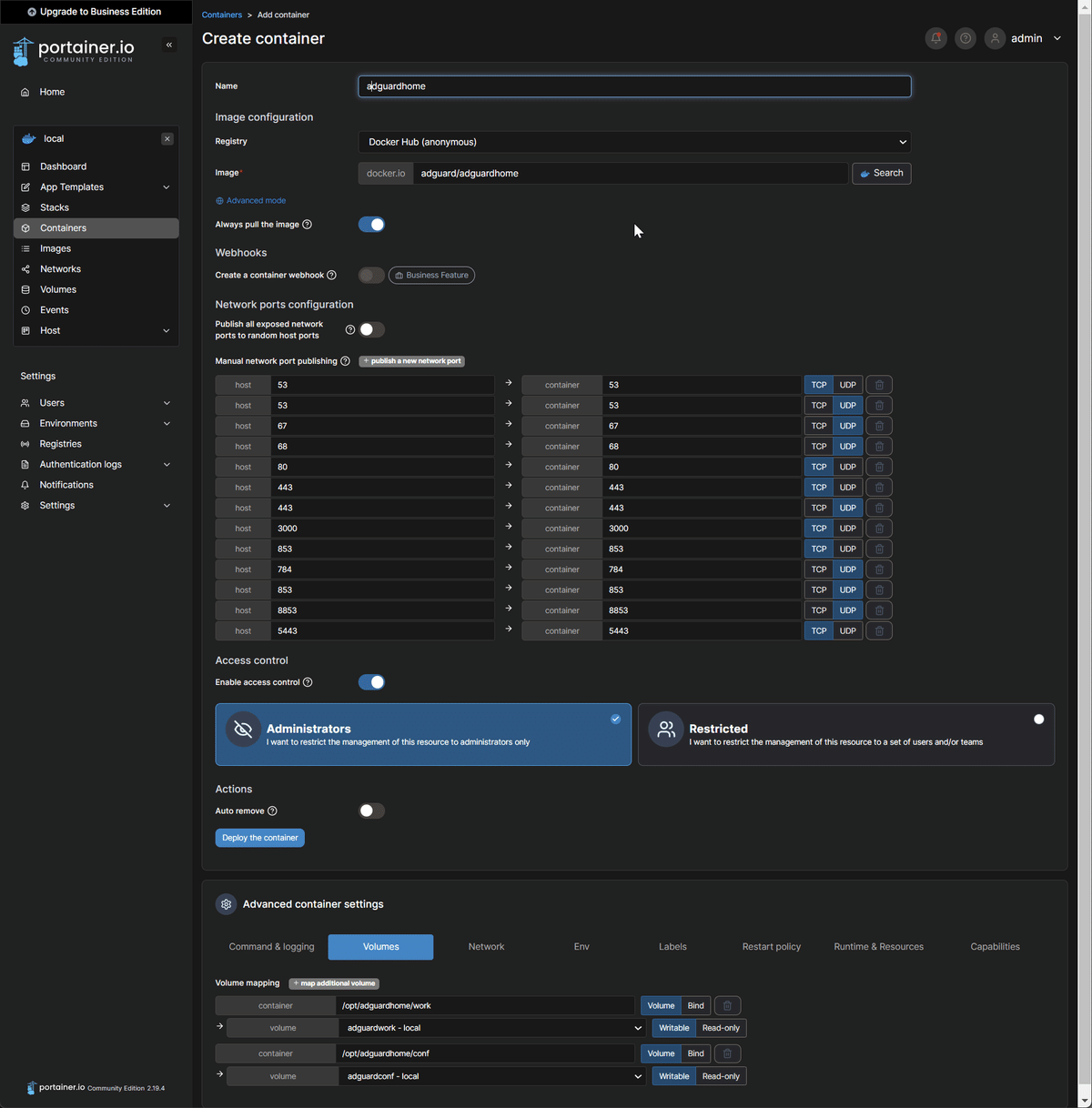Open the Registry dropdown
This screenshot has width=1092, height=1108.
pyautogui.click(x=634, y=142)
